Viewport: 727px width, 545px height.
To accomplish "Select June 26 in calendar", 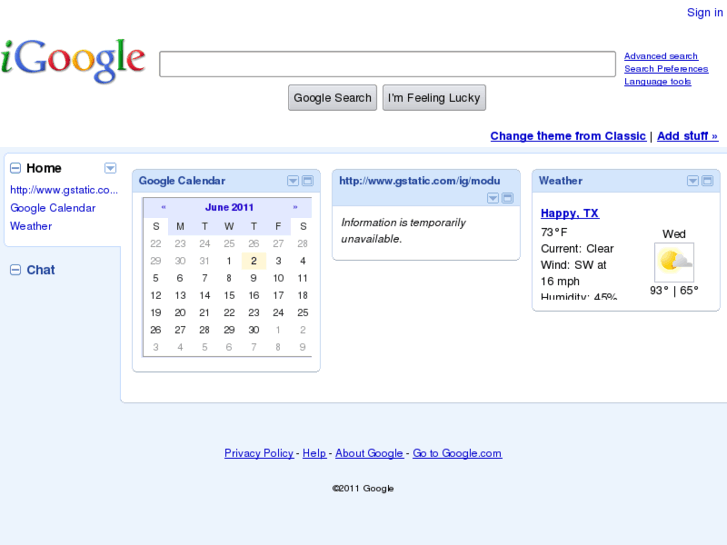I will (x=156, y=330).
